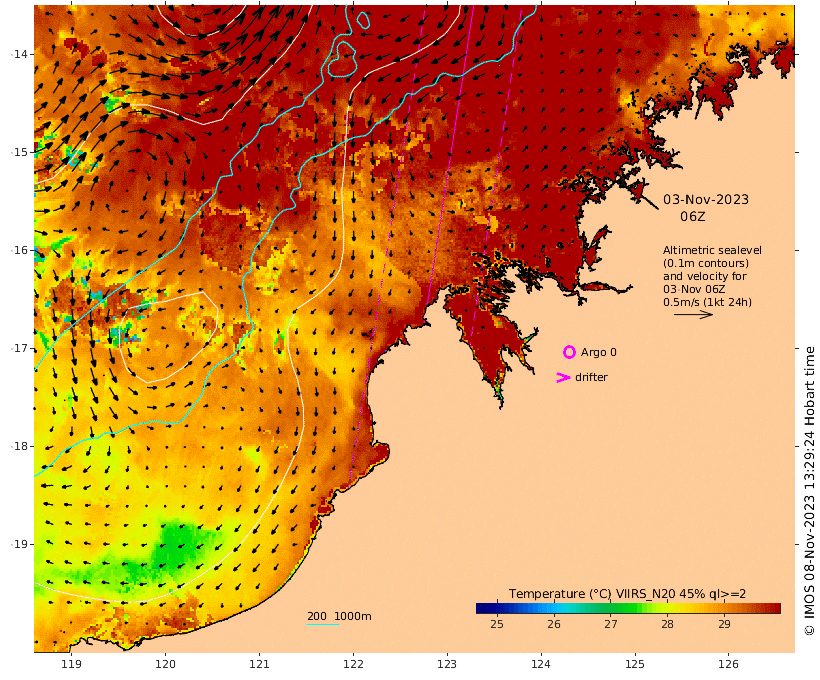
Task: Click the IMOS copyright timestamp text
Action: pyautogui.click(x=809, y=491)
